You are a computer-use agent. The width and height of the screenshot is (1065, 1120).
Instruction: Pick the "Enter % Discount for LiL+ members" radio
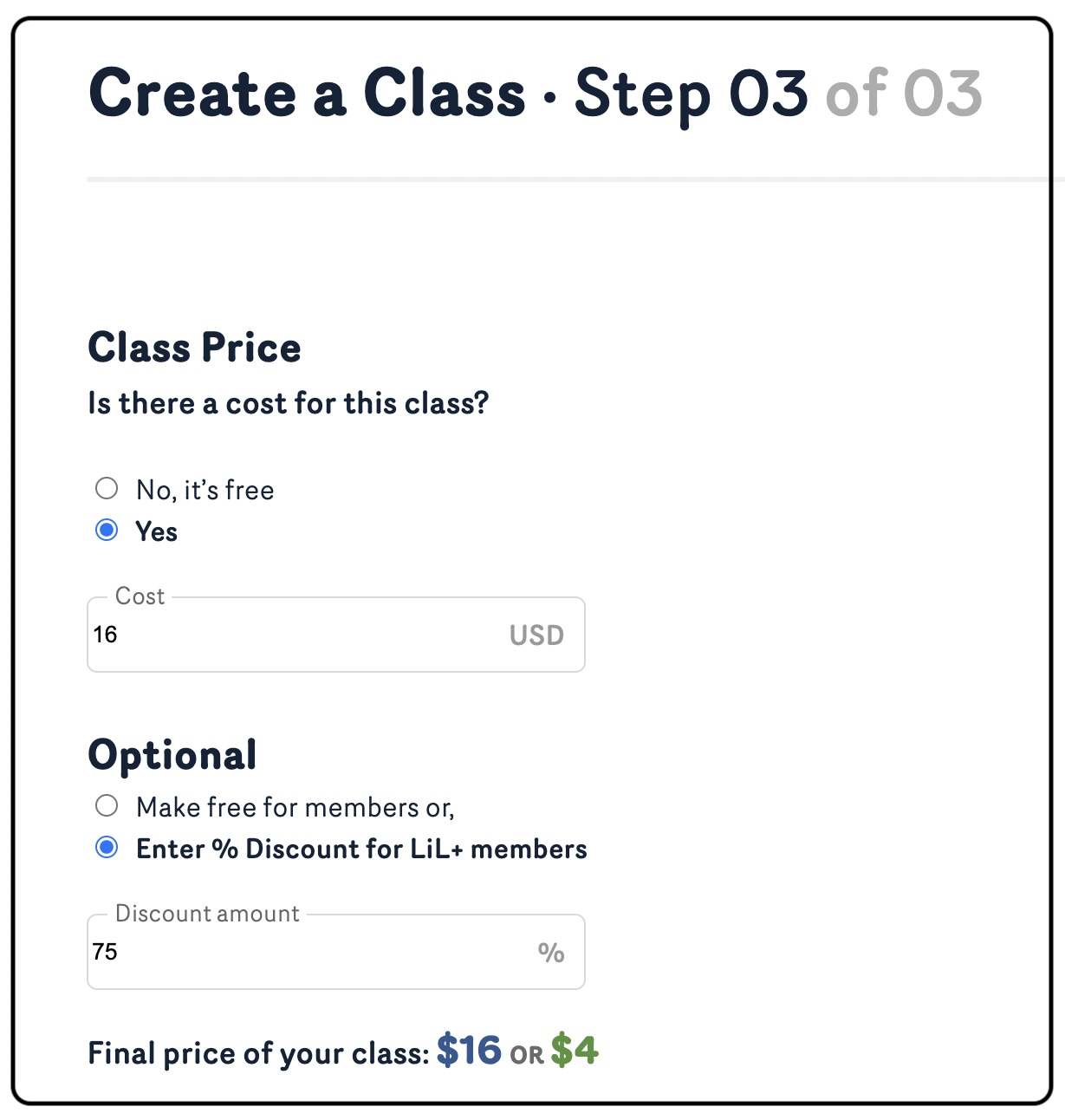click(x=107, y=848)
